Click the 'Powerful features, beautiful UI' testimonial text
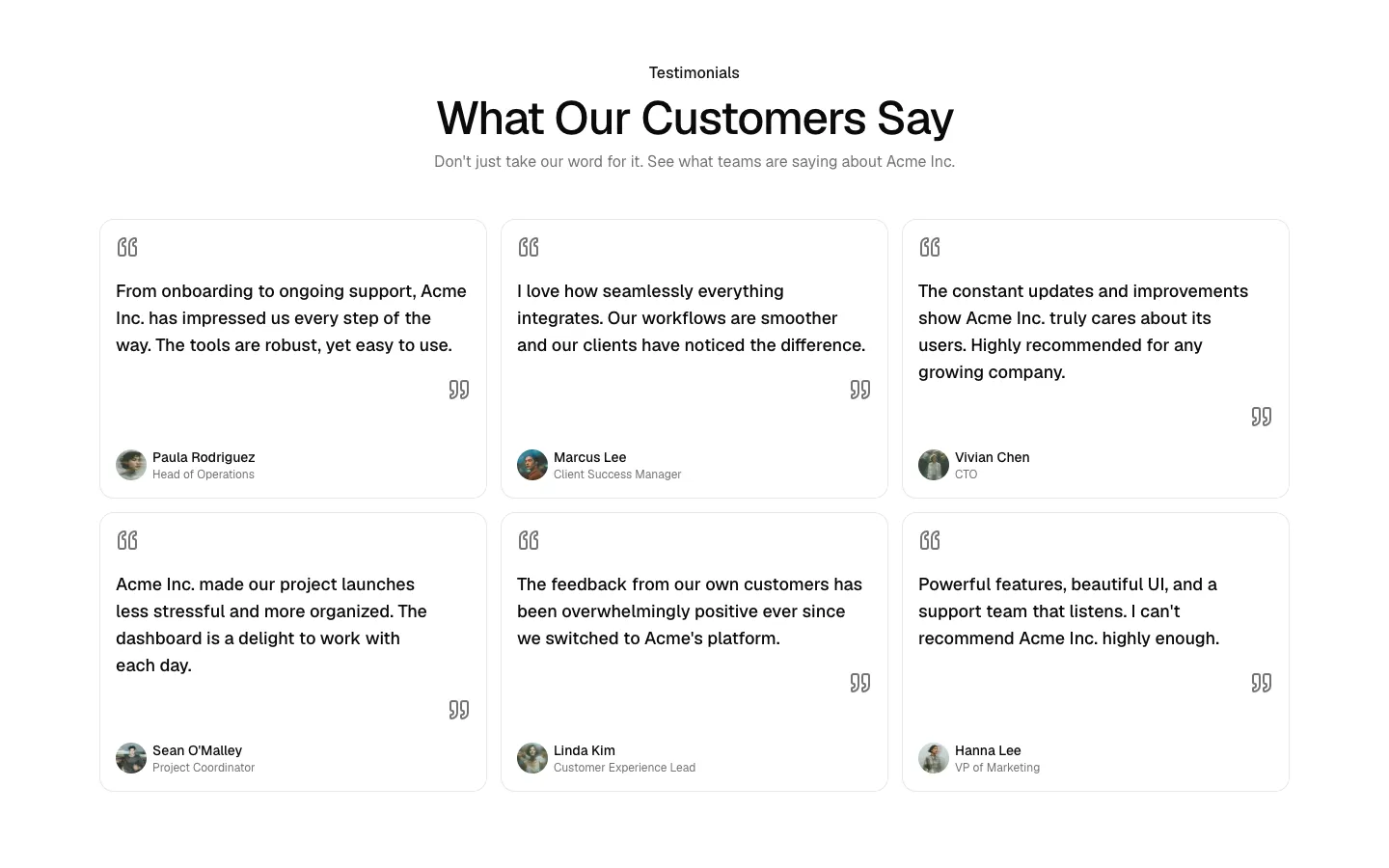The width and height of the screenshot is (1389, 868). tap(1069, 611)
